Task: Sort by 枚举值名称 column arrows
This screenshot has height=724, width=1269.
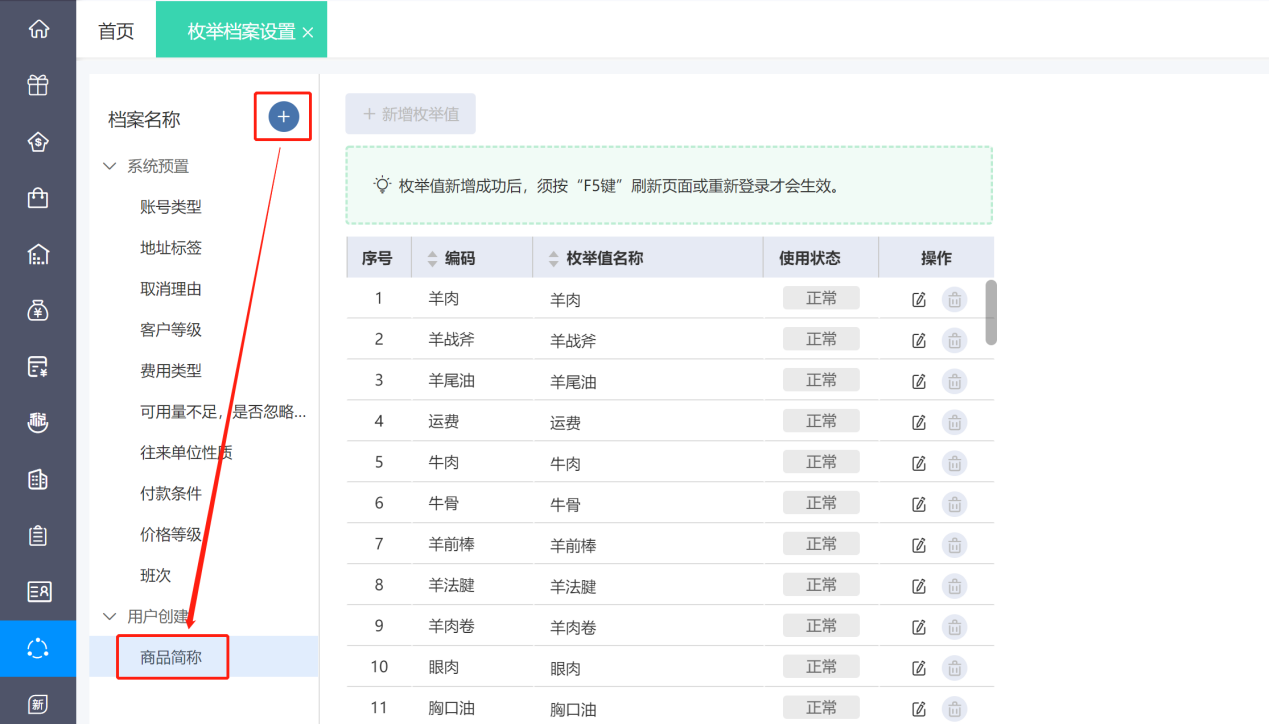Action: click(554, 258)
